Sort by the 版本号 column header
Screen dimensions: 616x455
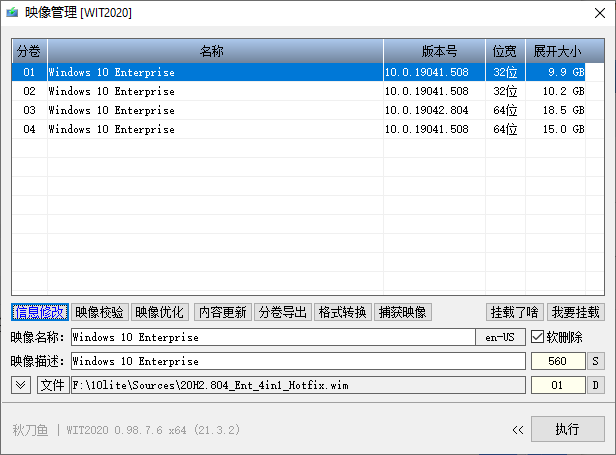[x=434, y=51]
